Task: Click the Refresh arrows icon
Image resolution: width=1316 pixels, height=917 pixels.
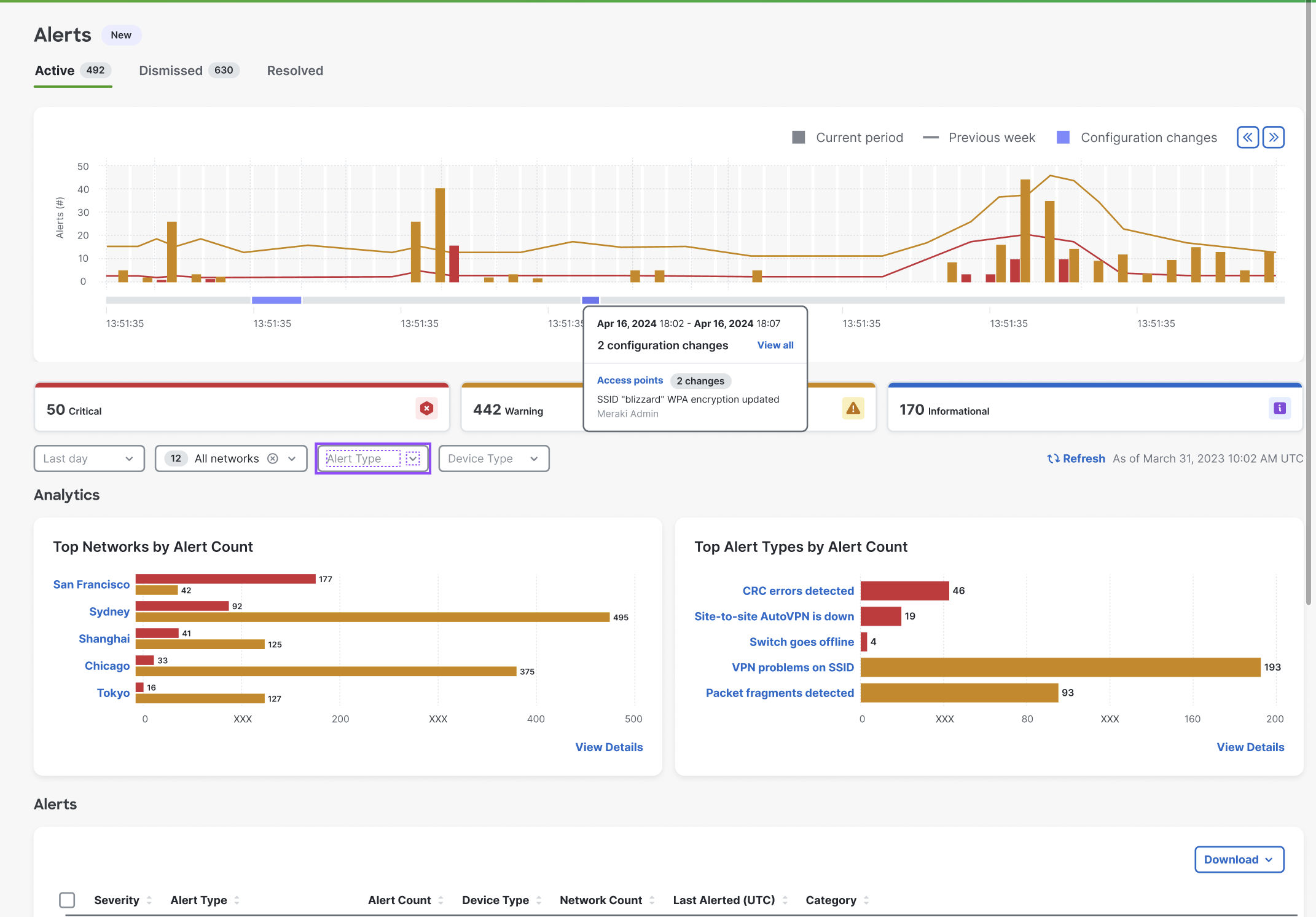Action: pos(1053,458)
